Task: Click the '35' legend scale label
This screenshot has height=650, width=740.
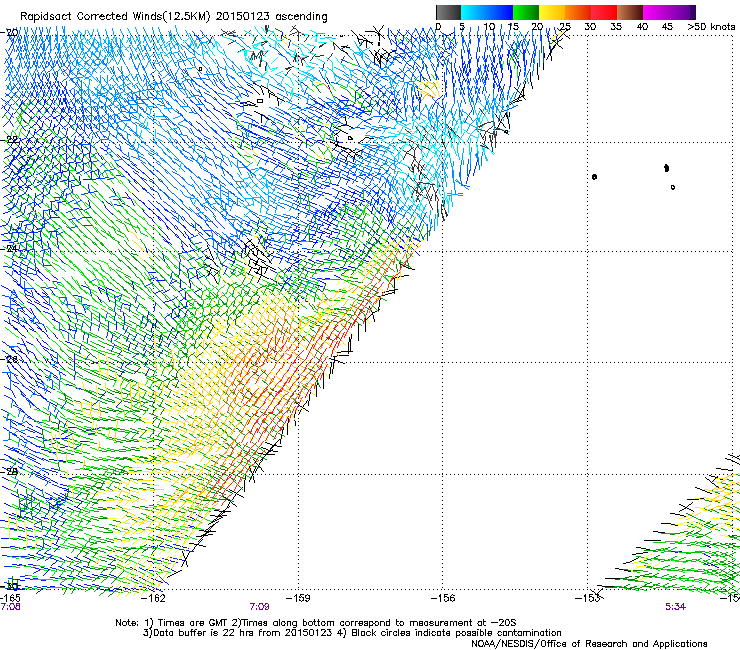Action: coord(616,27)
